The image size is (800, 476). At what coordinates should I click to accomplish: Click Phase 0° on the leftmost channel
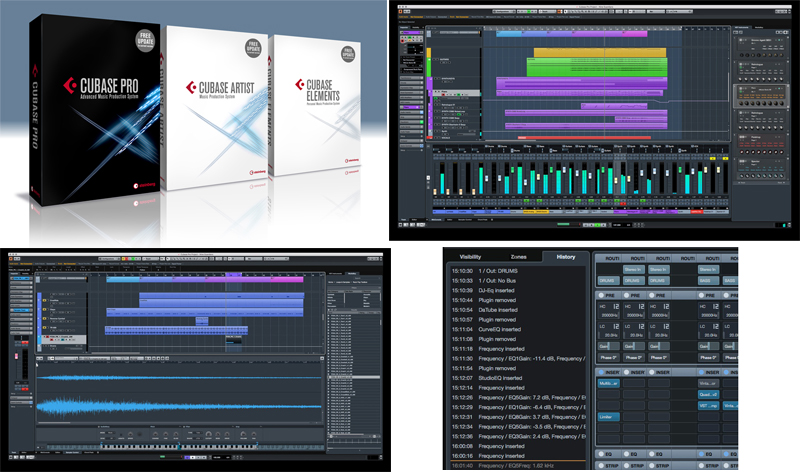(608, 357)
